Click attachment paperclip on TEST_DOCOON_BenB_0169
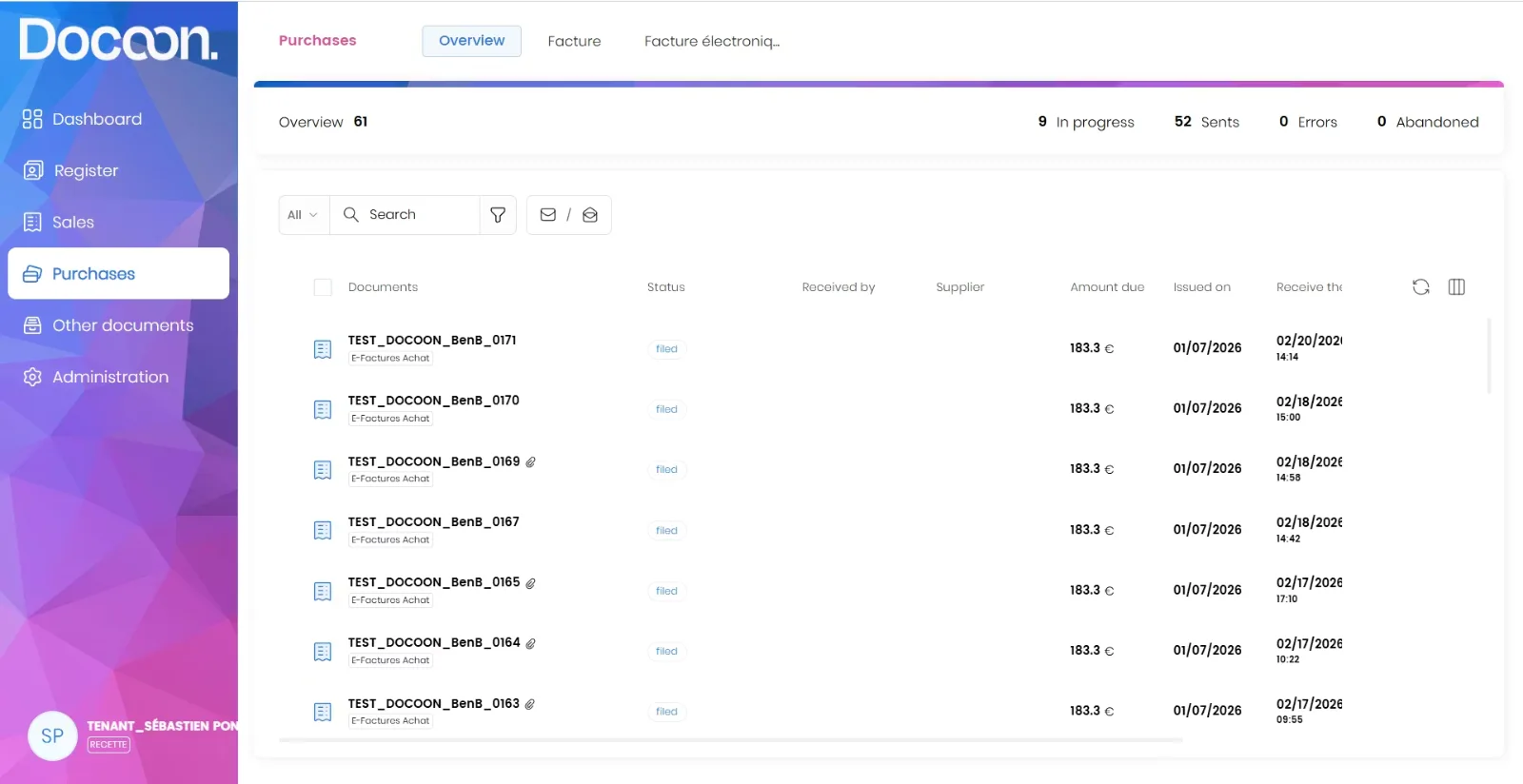Image resolution: width=1523 pixels, height=784 pixels. click(x=530, y=461)
